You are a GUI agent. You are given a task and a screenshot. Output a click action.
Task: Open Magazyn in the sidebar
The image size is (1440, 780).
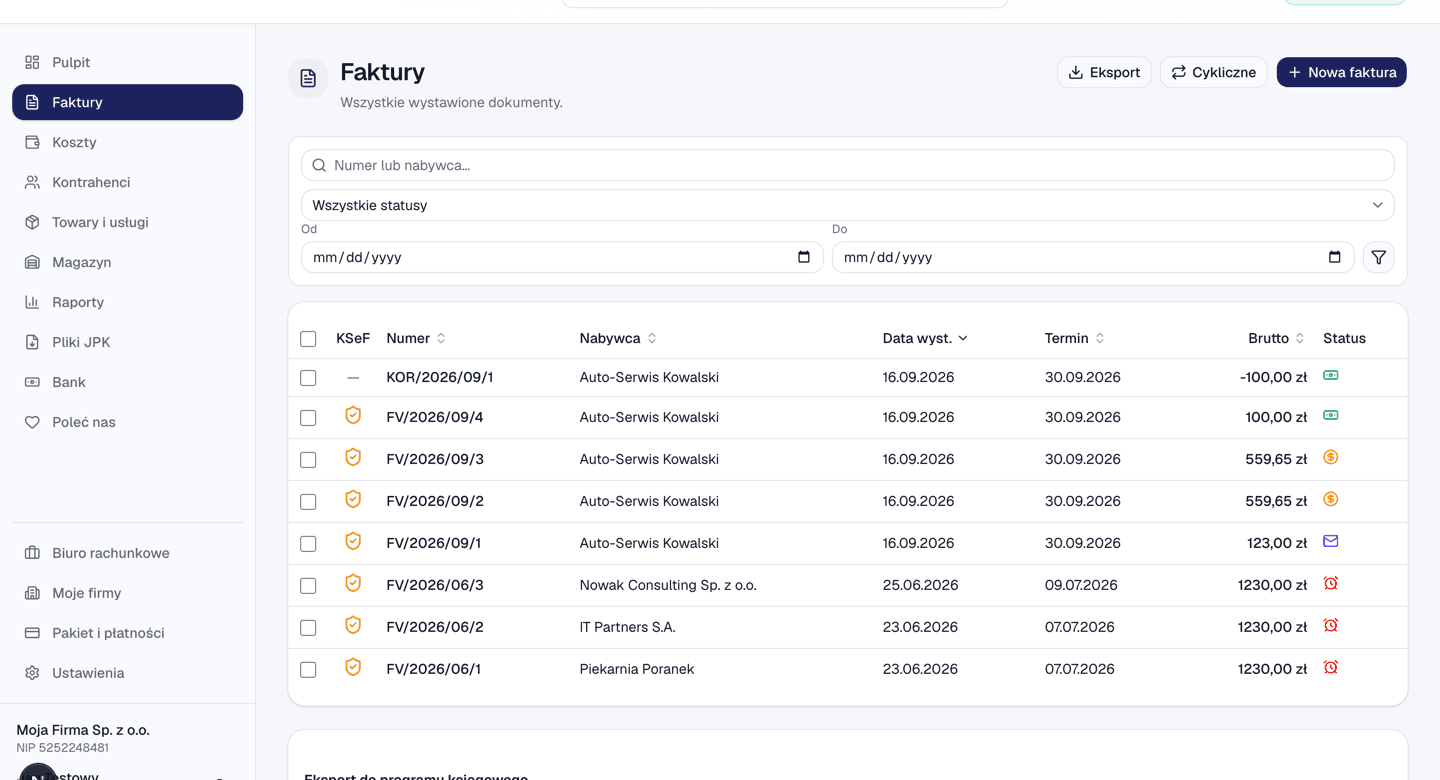127,262
